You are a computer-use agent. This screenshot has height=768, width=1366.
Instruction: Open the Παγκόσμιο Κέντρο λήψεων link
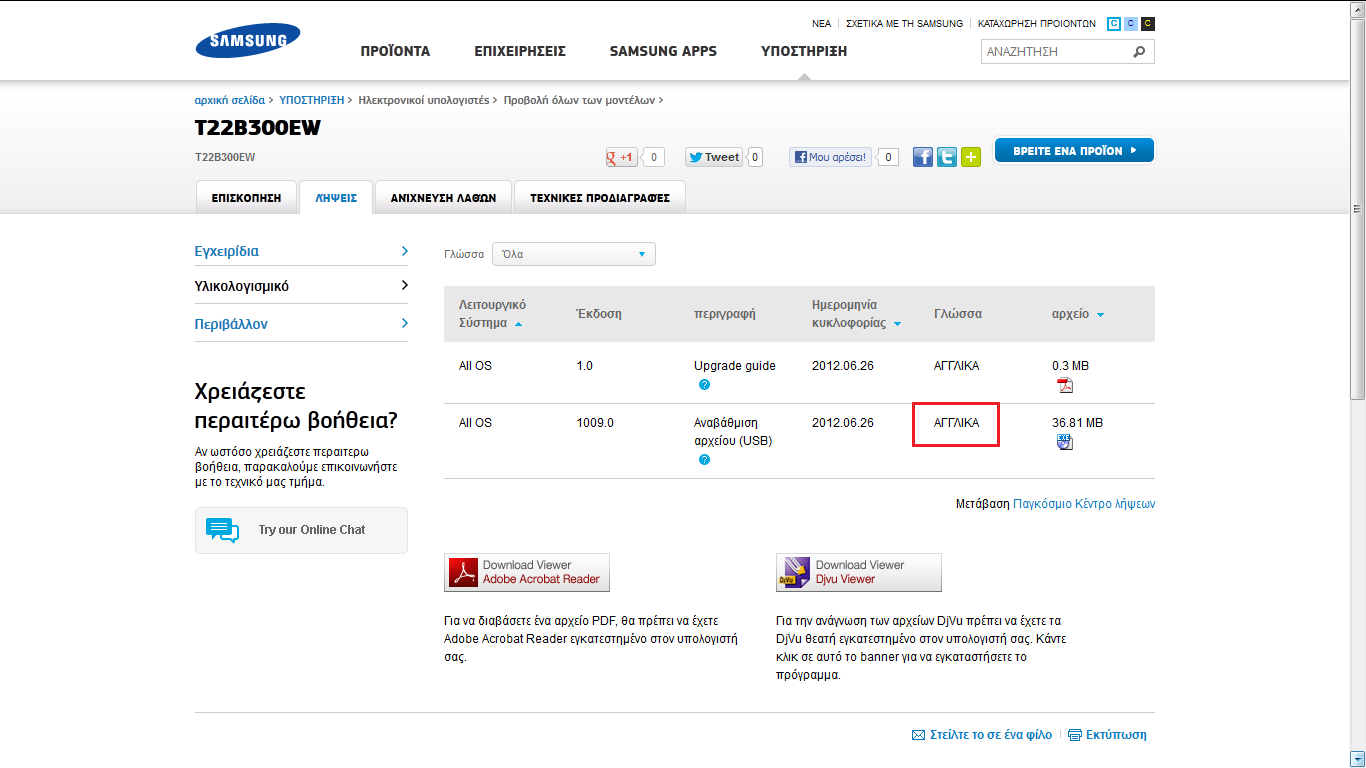click(x=1084, y=504)
